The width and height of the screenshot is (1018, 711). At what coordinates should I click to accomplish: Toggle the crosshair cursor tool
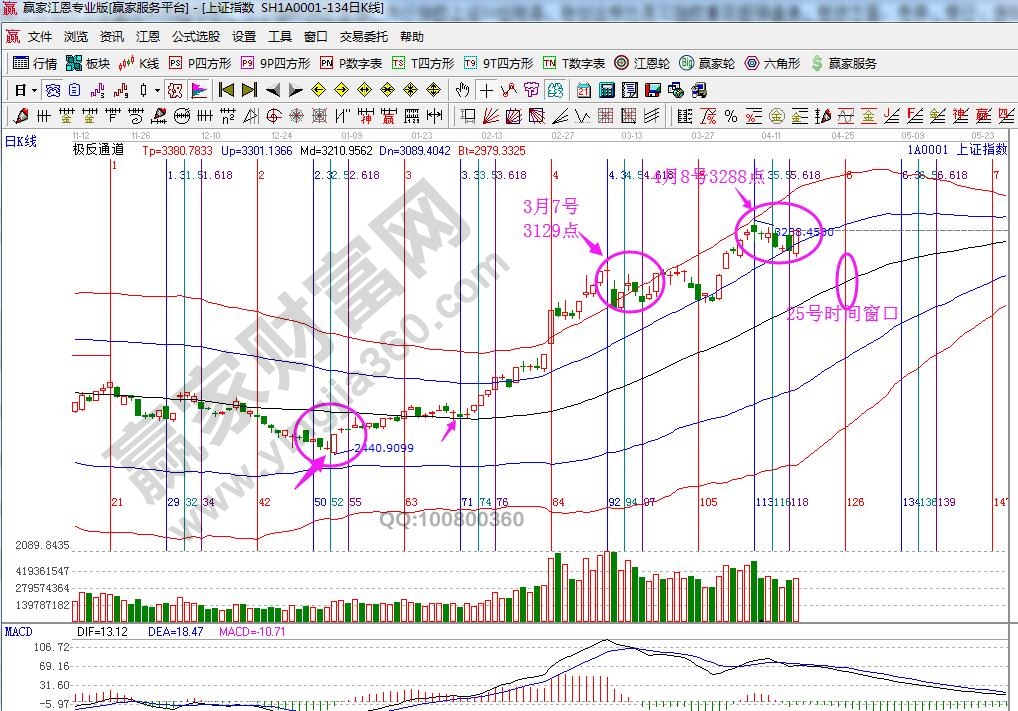[x=487, y=90]
